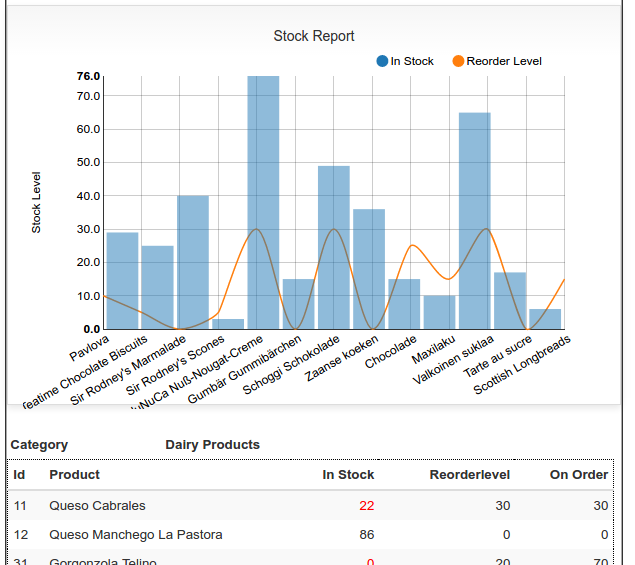Screen dimensions: 635x565
Task: Sort by the Reorderlevel column header
Action: [469, 475]
